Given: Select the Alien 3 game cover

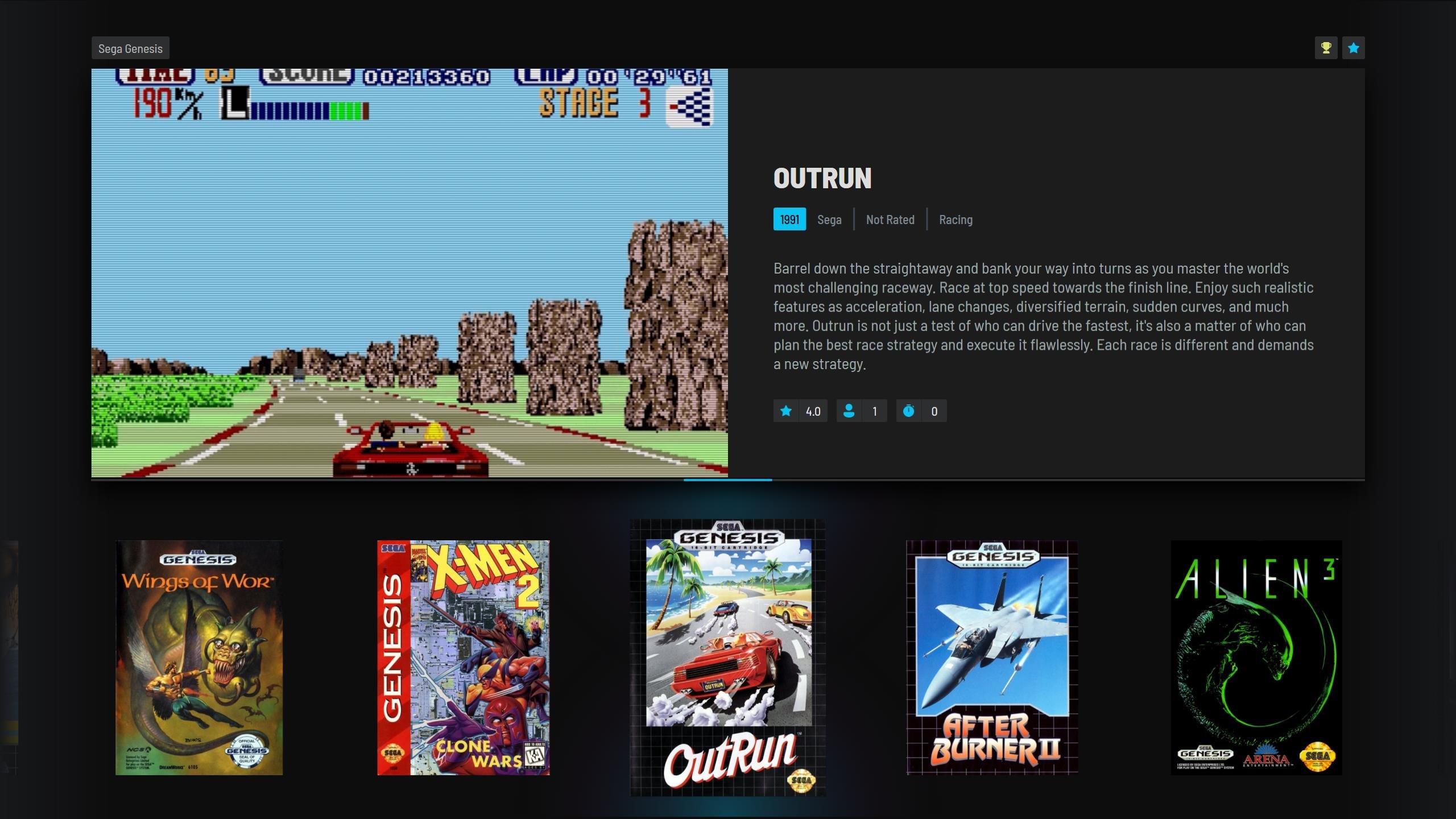Looking at the screenshot, I should [x=1256, y=657].
